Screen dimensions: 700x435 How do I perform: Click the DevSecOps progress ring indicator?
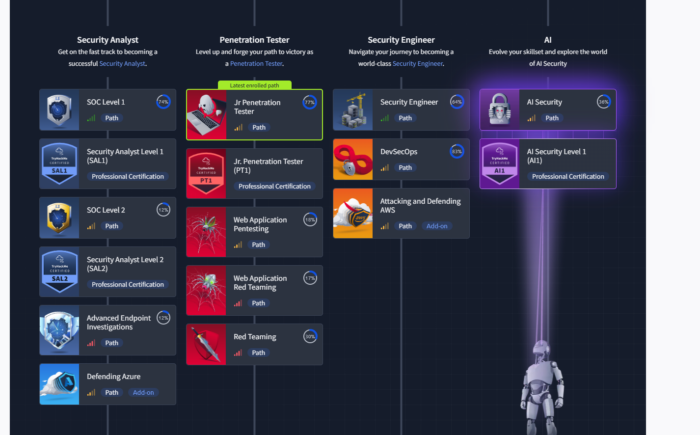[x=457, y=151]
